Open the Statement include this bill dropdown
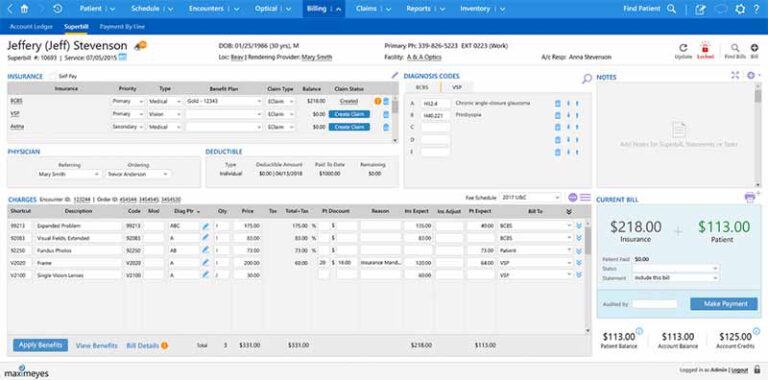The image size is (768, 380). [675, 278]
